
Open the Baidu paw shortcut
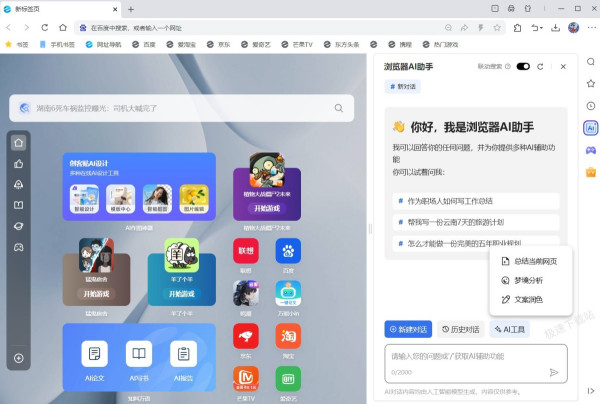click(288, 251)
